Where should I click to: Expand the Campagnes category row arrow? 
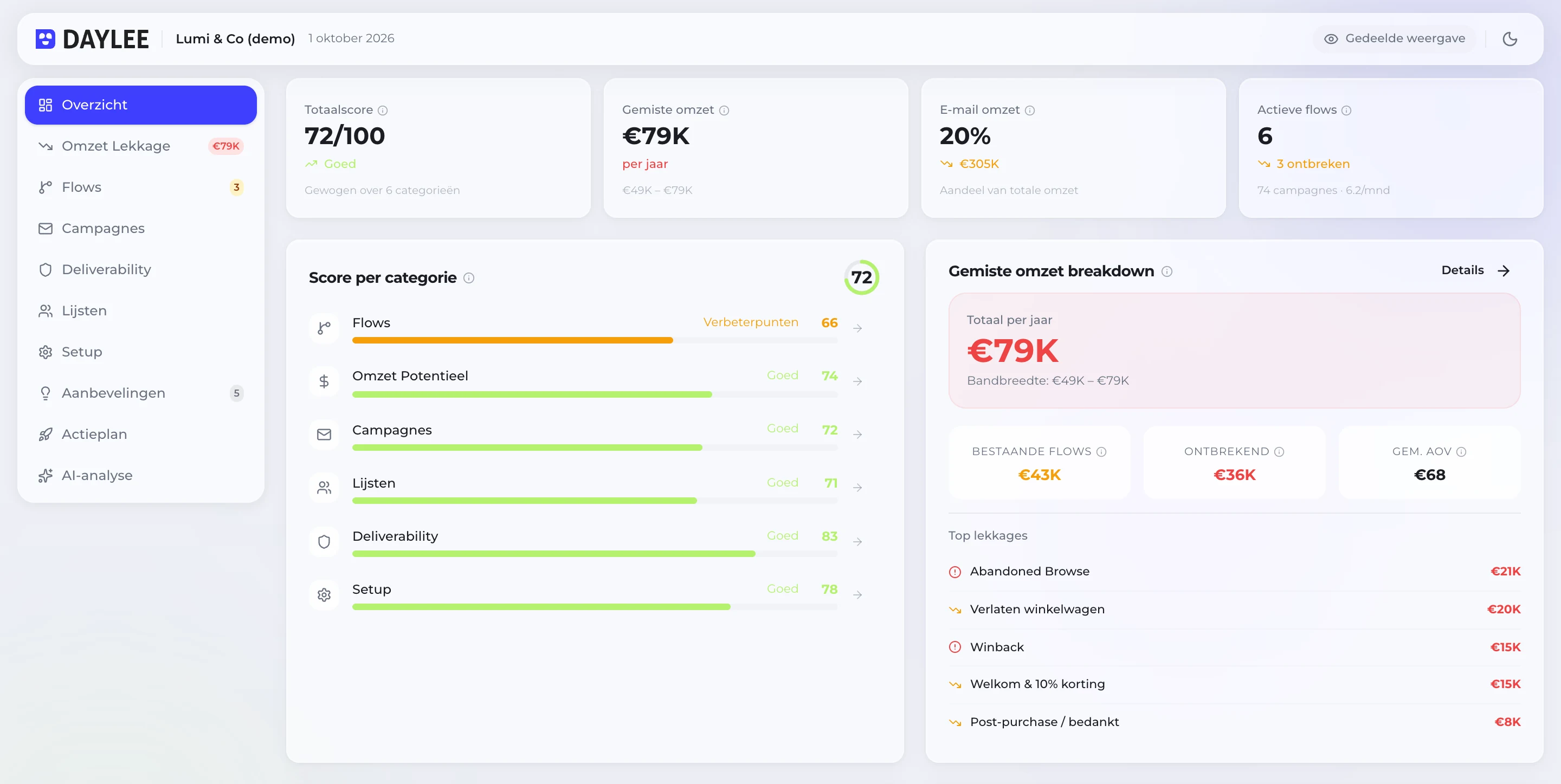pos(857,435)
